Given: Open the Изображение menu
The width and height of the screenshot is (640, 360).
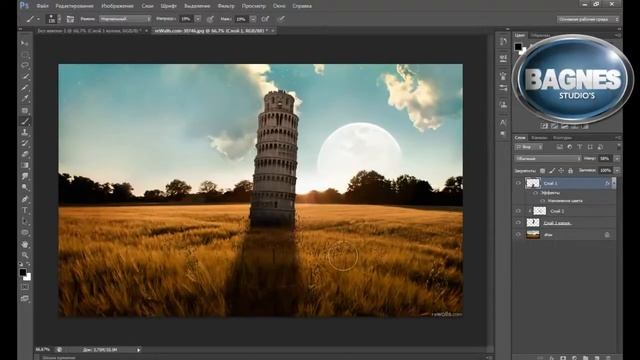Looking at the screenshot, I should (x=117, y=6).
